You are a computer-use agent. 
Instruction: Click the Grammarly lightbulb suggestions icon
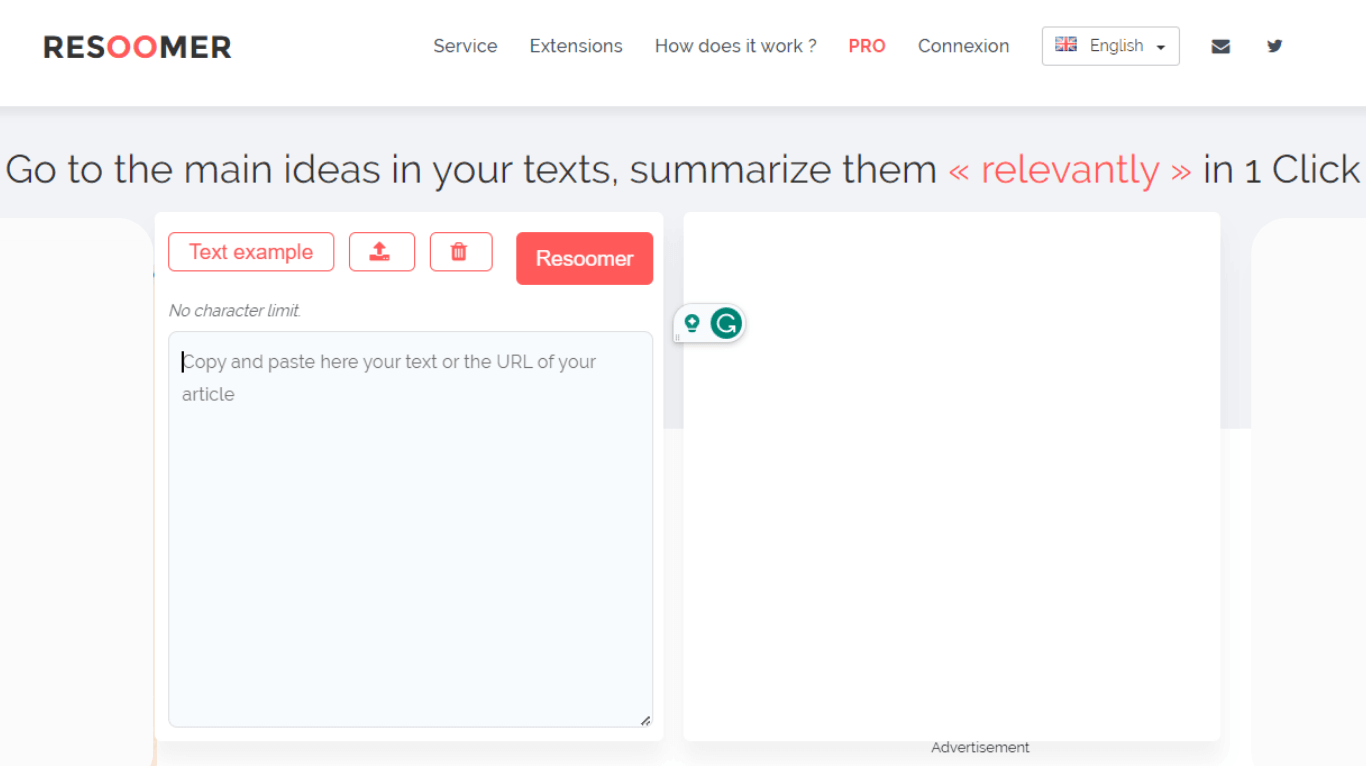click(x=691, y=323)
